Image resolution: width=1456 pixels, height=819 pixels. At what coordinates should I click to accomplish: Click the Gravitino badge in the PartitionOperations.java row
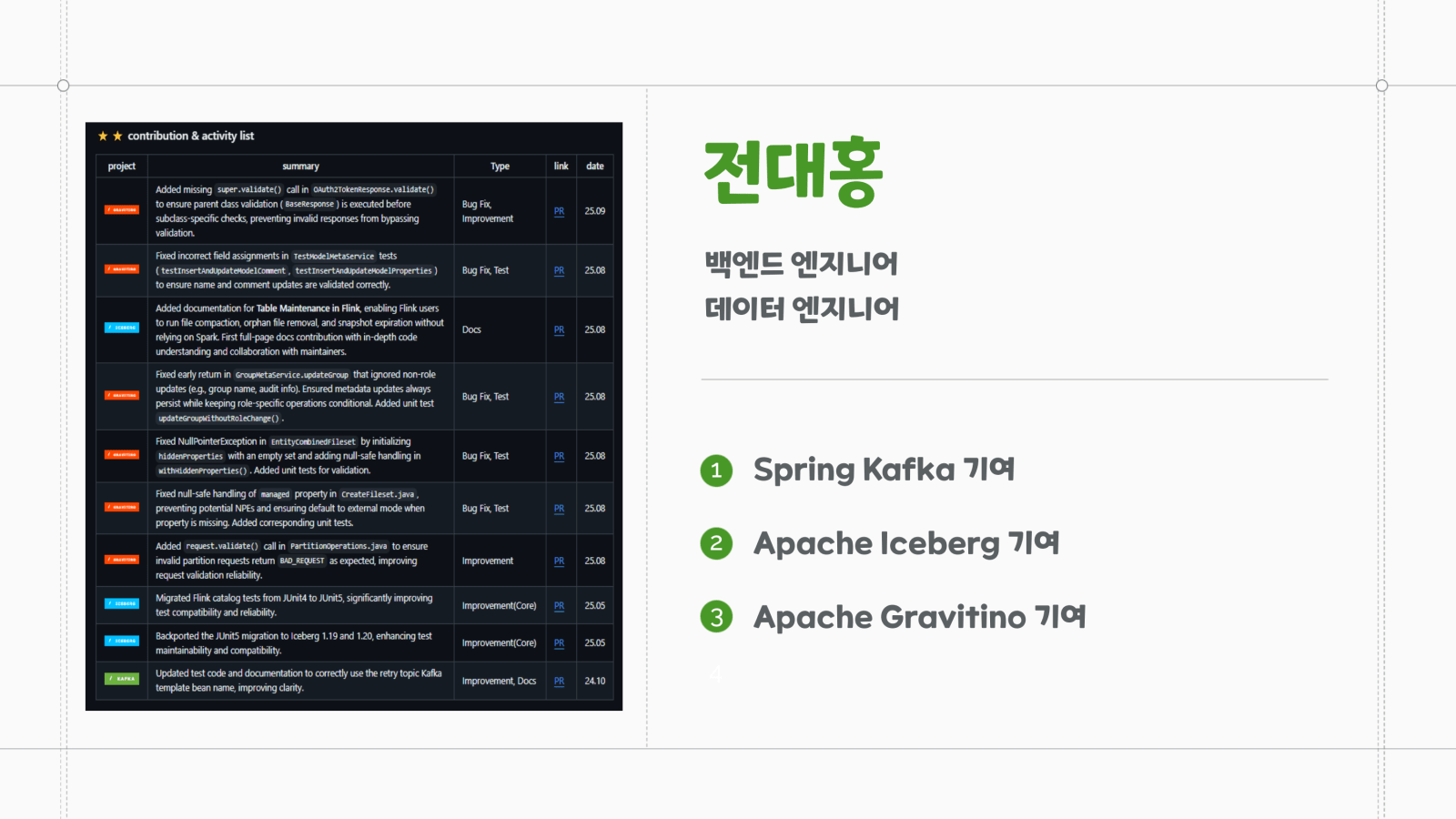click(121, 560)
